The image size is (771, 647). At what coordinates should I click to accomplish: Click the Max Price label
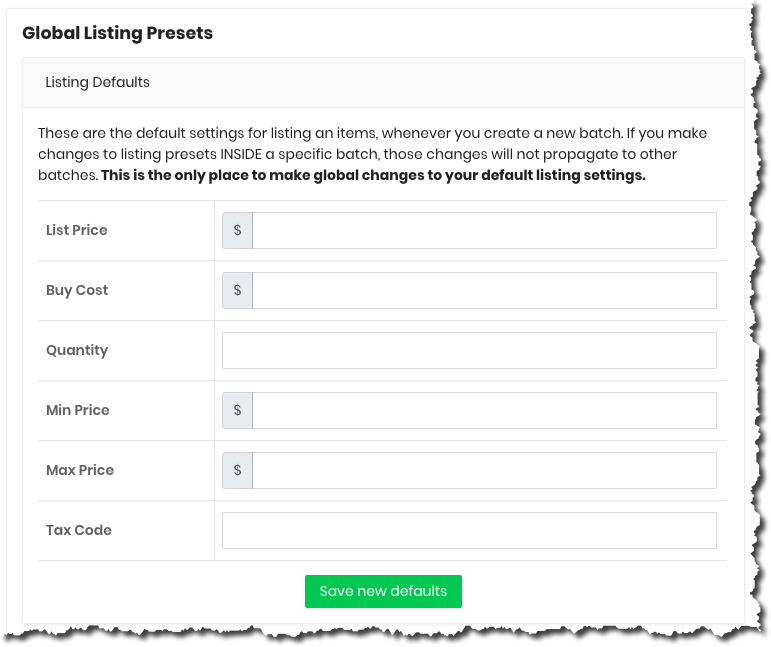coord(80,470)
